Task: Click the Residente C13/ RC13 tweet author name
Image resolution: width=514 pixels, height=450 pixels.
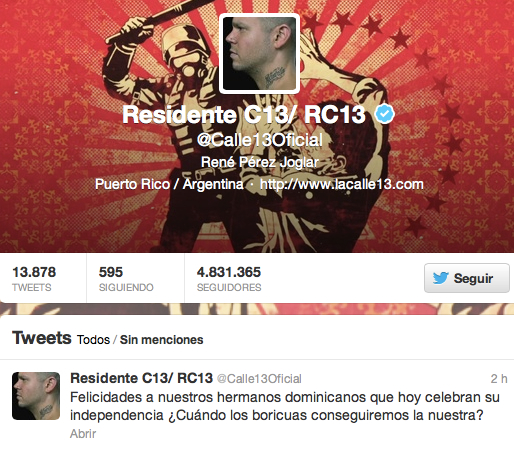Action: [141, 378]
